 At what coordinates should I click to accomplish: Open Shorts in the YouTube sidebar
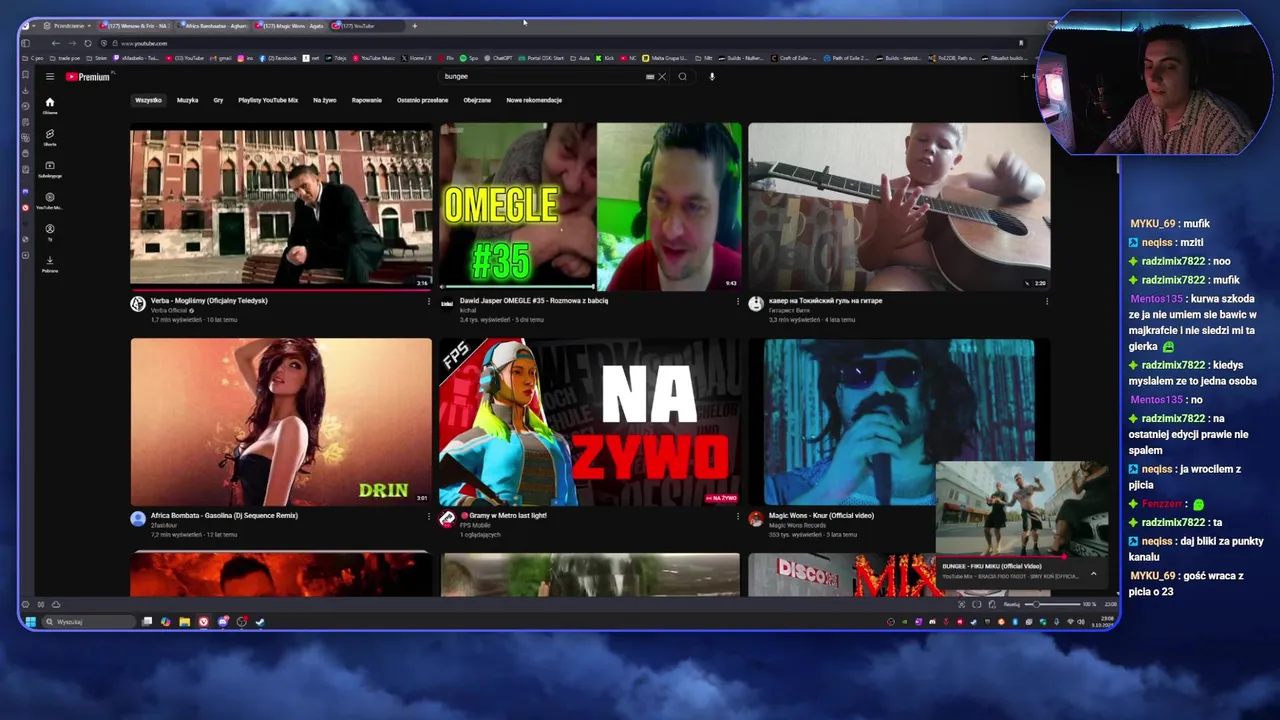[x=49, y=136]
